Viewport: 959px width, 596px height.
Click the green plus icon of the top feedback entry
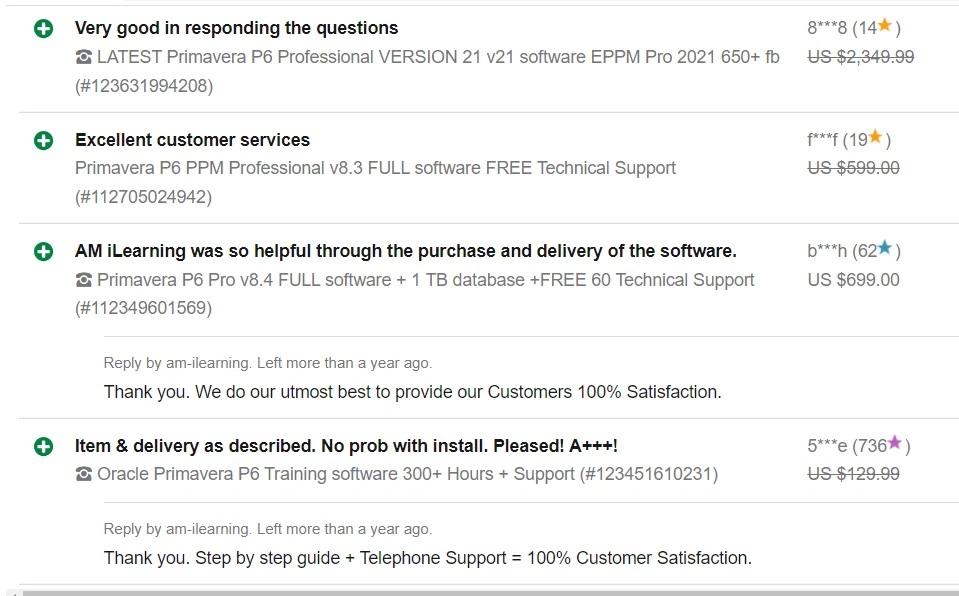pos(41,27)
